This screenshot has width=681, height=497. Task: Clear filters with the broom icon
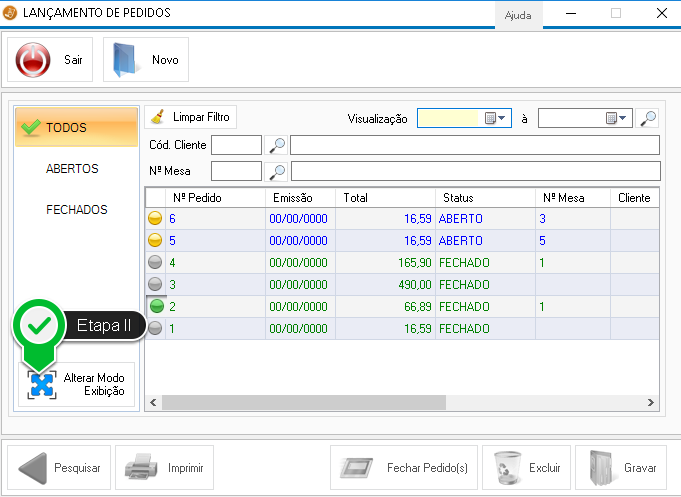[157, 117]
